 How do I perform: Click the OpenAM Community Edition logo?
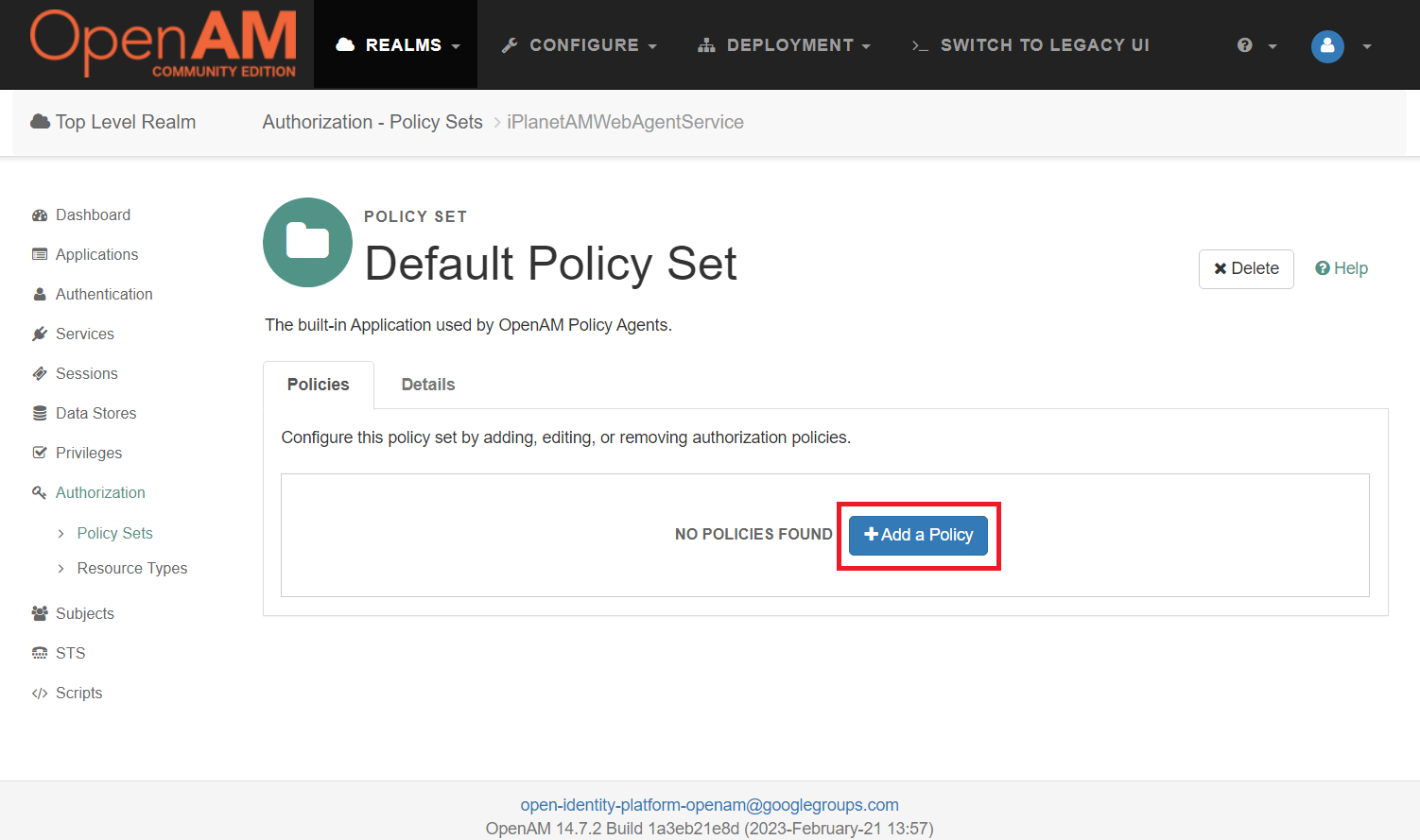tap(163, 43)
